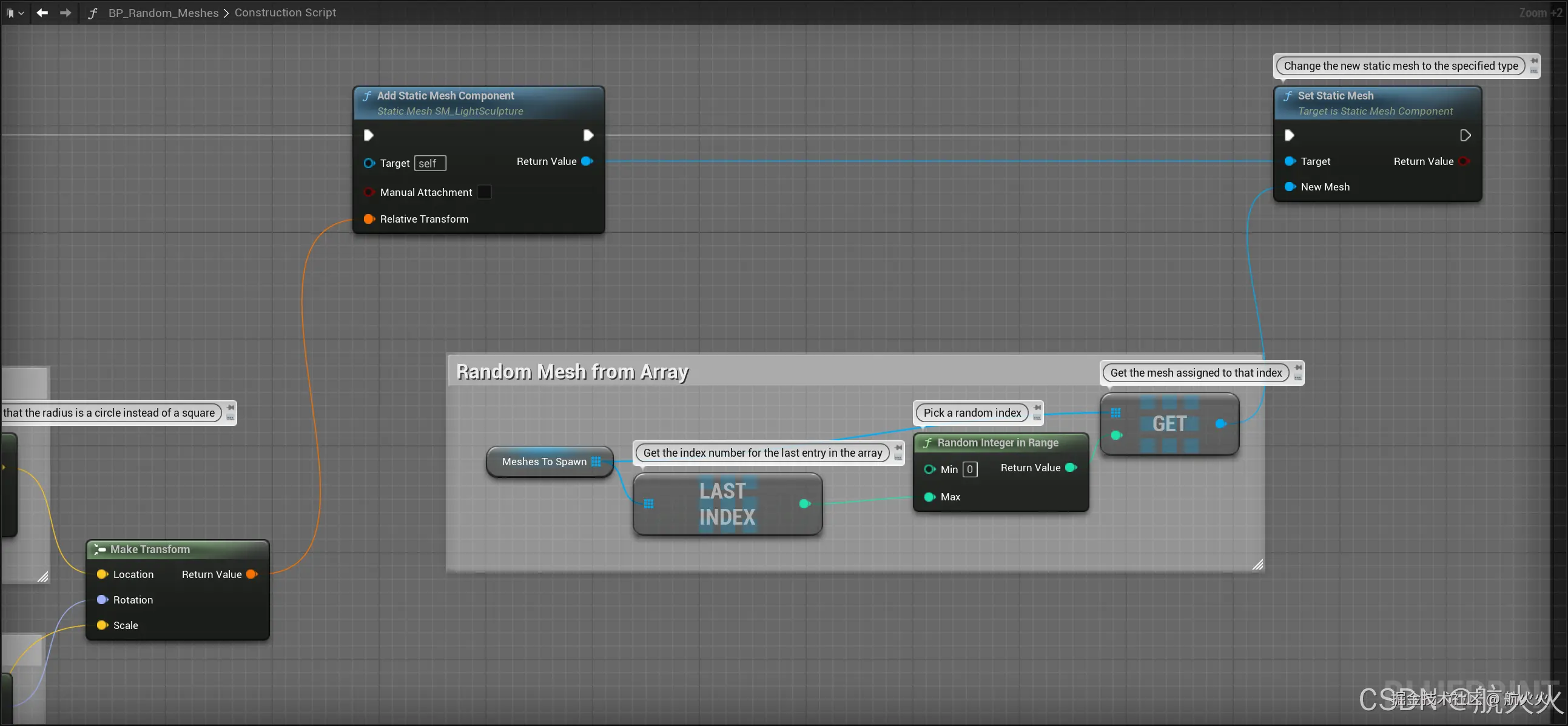The width and height of the screenshot is (1568, 726).
Task: Click the forward navigation arrow
Action: [x=65, y=13]
